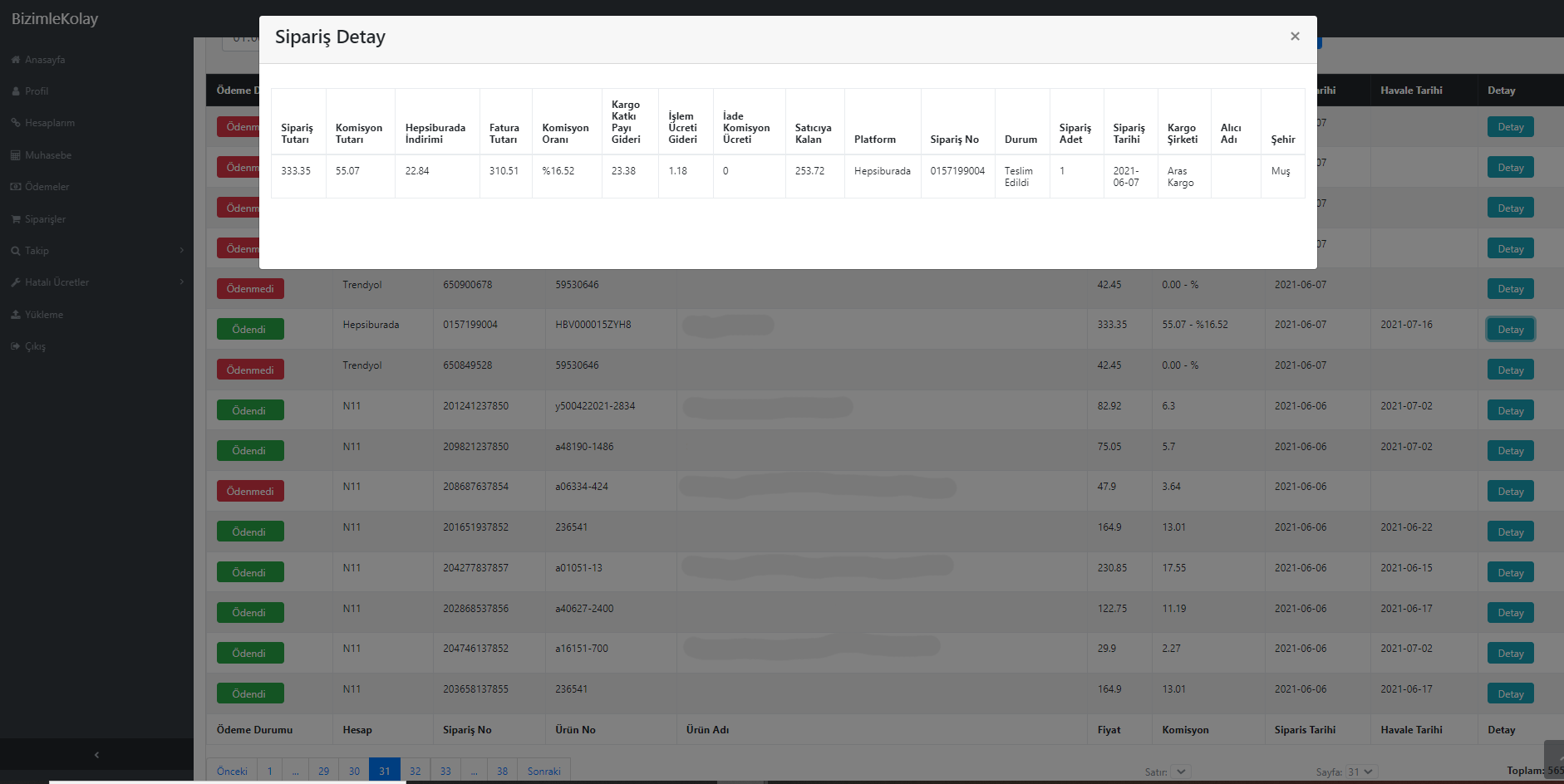Click the Siparişler cart icon
Viewport: 1564px width, 784px height.
coord(16,219)
